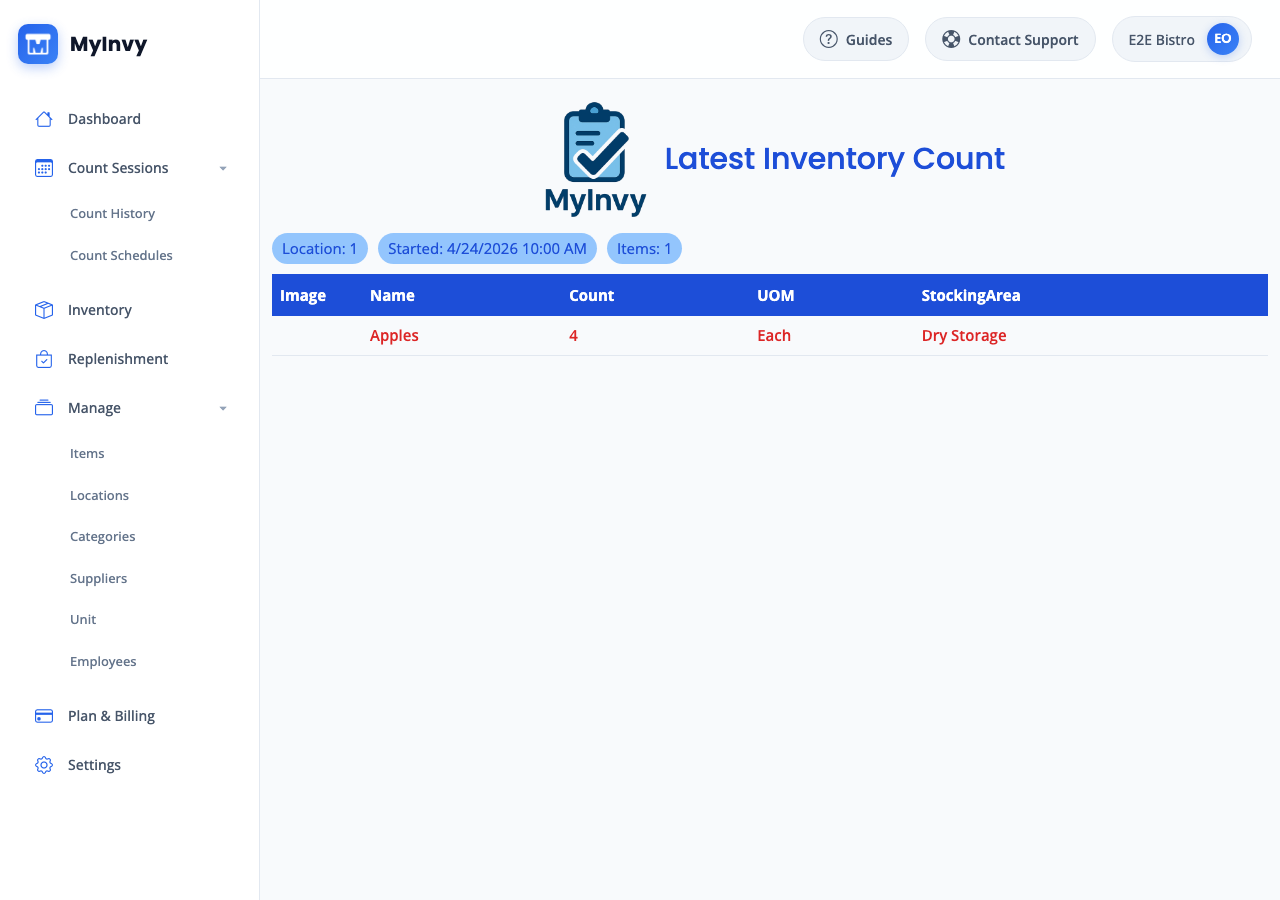This screenshot has height=900, width=1280.
Task: Sort by the Count column header
Action: click(591, 296)
